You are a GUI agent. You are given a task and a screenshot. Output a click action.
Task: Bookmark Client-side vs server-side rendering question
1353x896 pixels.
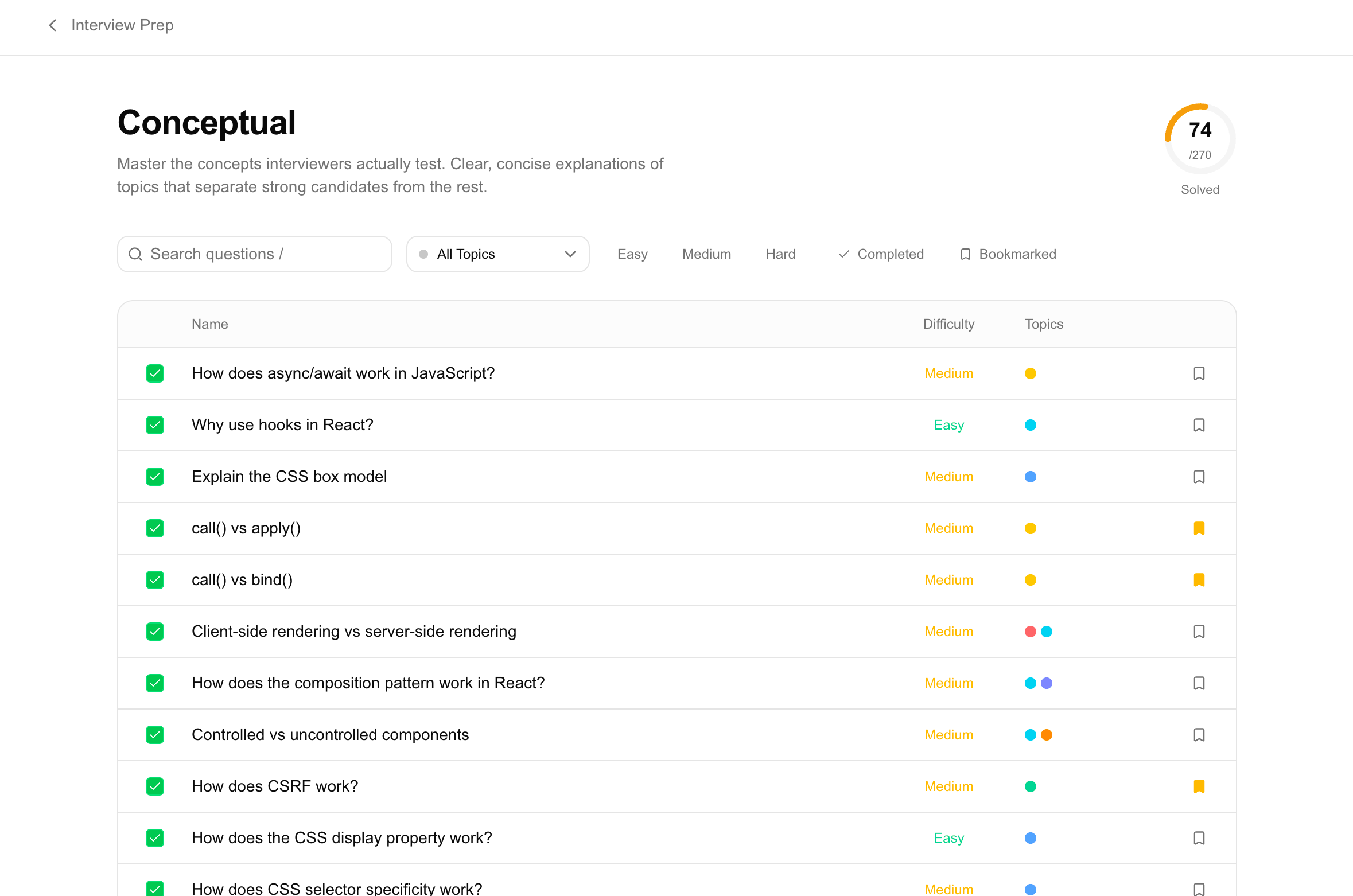(x=1199, y=632)
